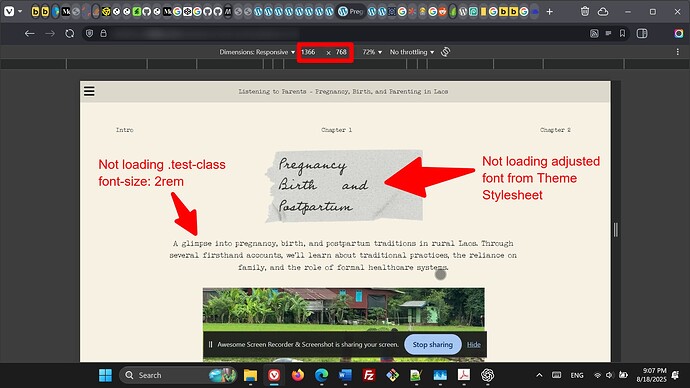The height and width of the screenshot is (388, 690).
Task: Open notification bell in tray
Action: (x=675, y=375)
